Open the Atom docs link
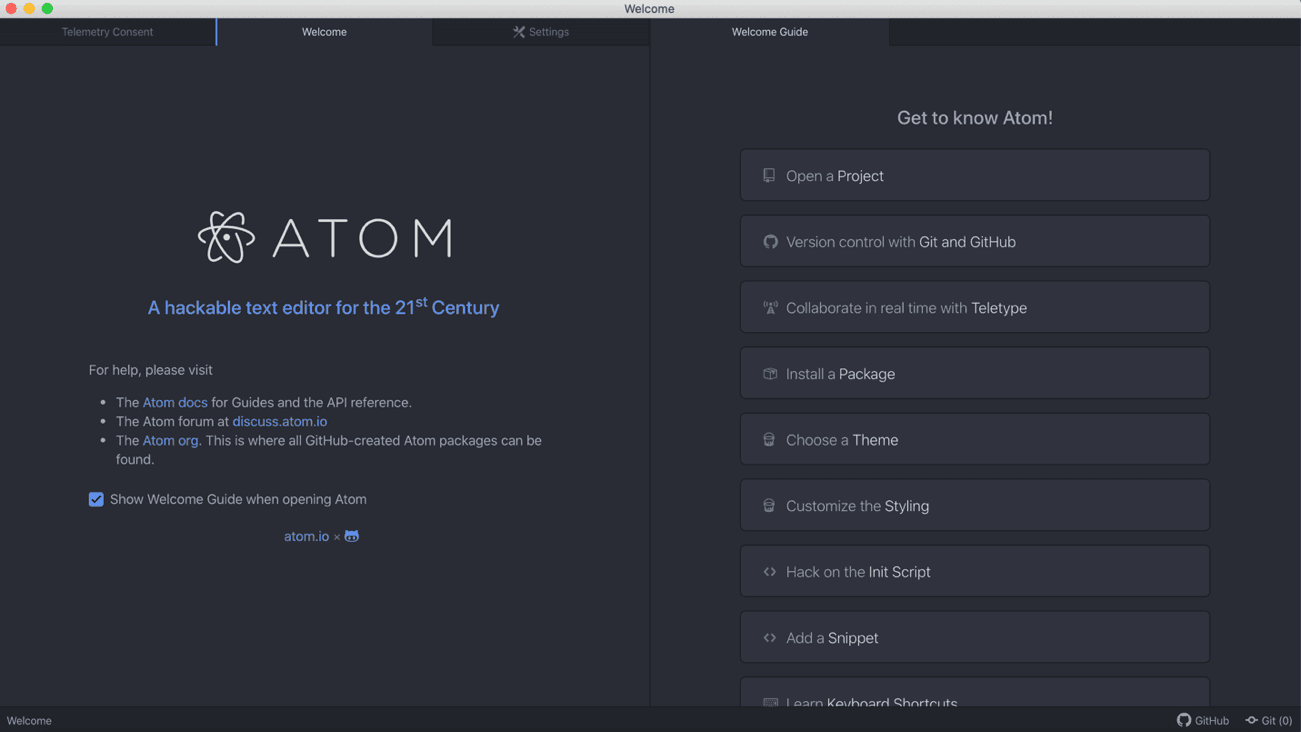Viewport: 1301px width, 732px height. (x=175, y=402)
